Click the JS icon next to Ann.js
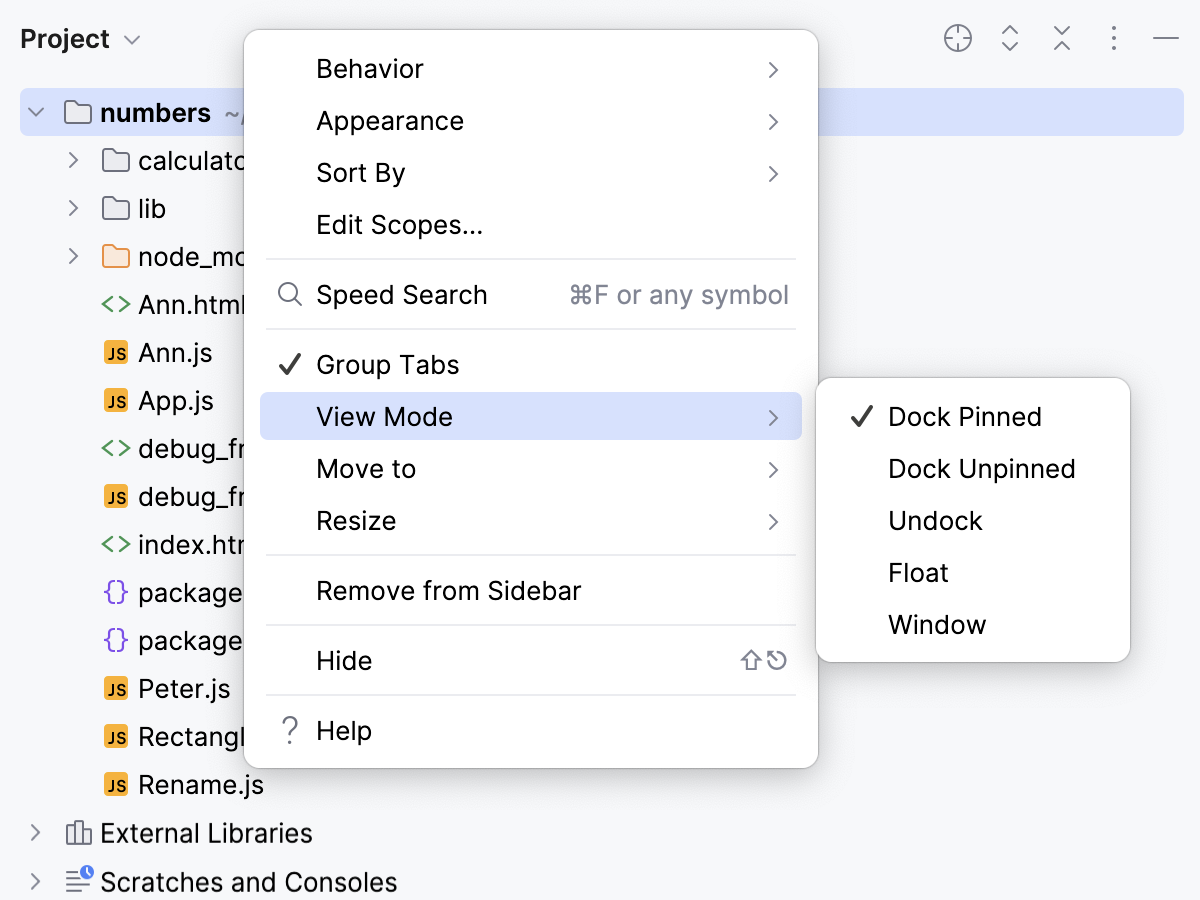Image resolution: width=1200 pixels, height=900 pixels. [x=115, y=352]
